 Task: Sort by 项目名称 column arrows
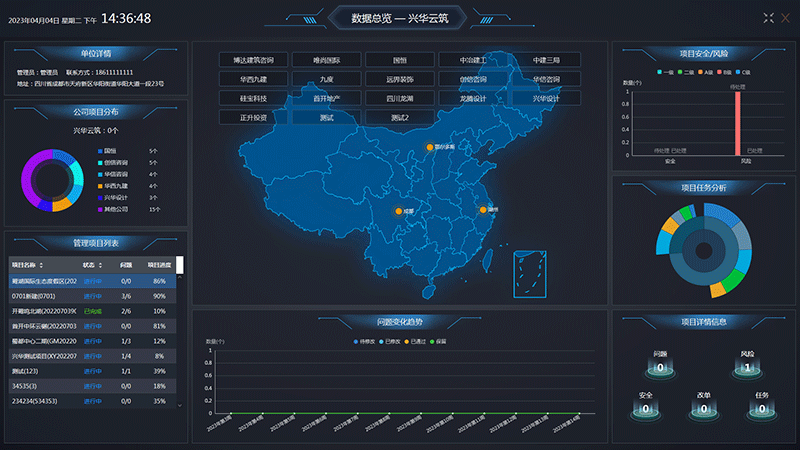point(41,265)
